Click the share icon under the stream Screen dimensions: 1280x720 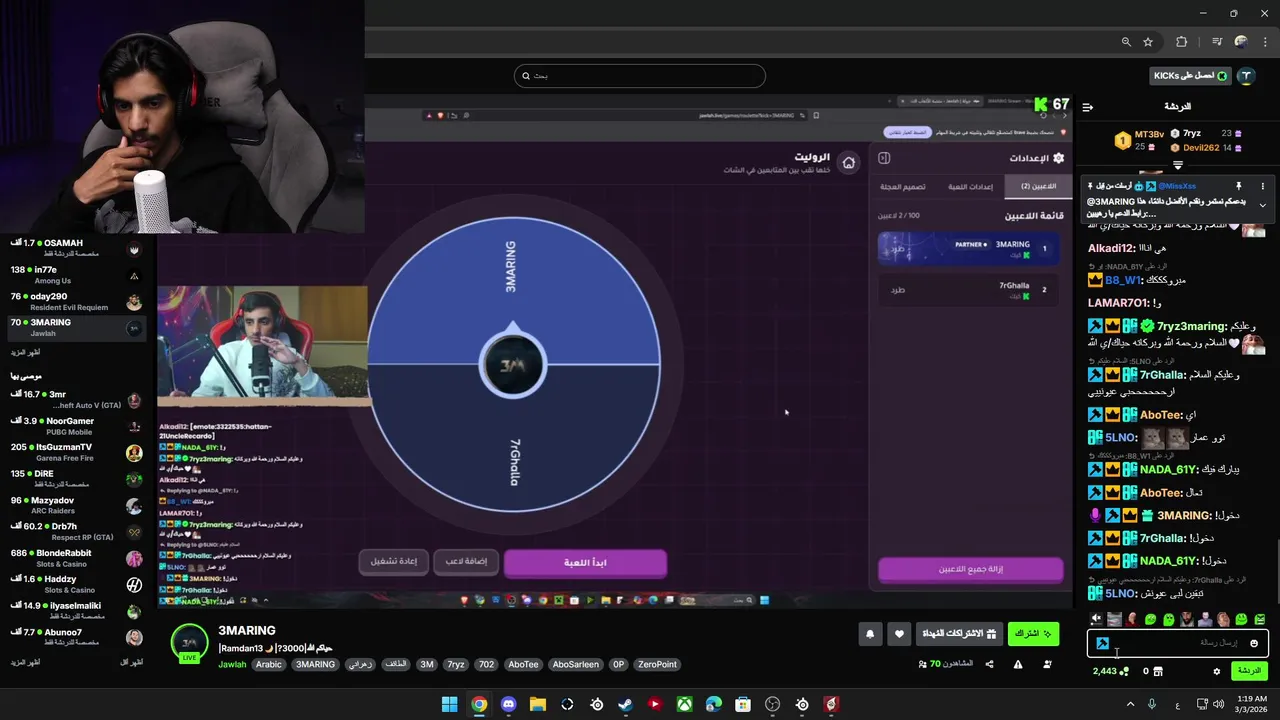(x=989, y=664)
